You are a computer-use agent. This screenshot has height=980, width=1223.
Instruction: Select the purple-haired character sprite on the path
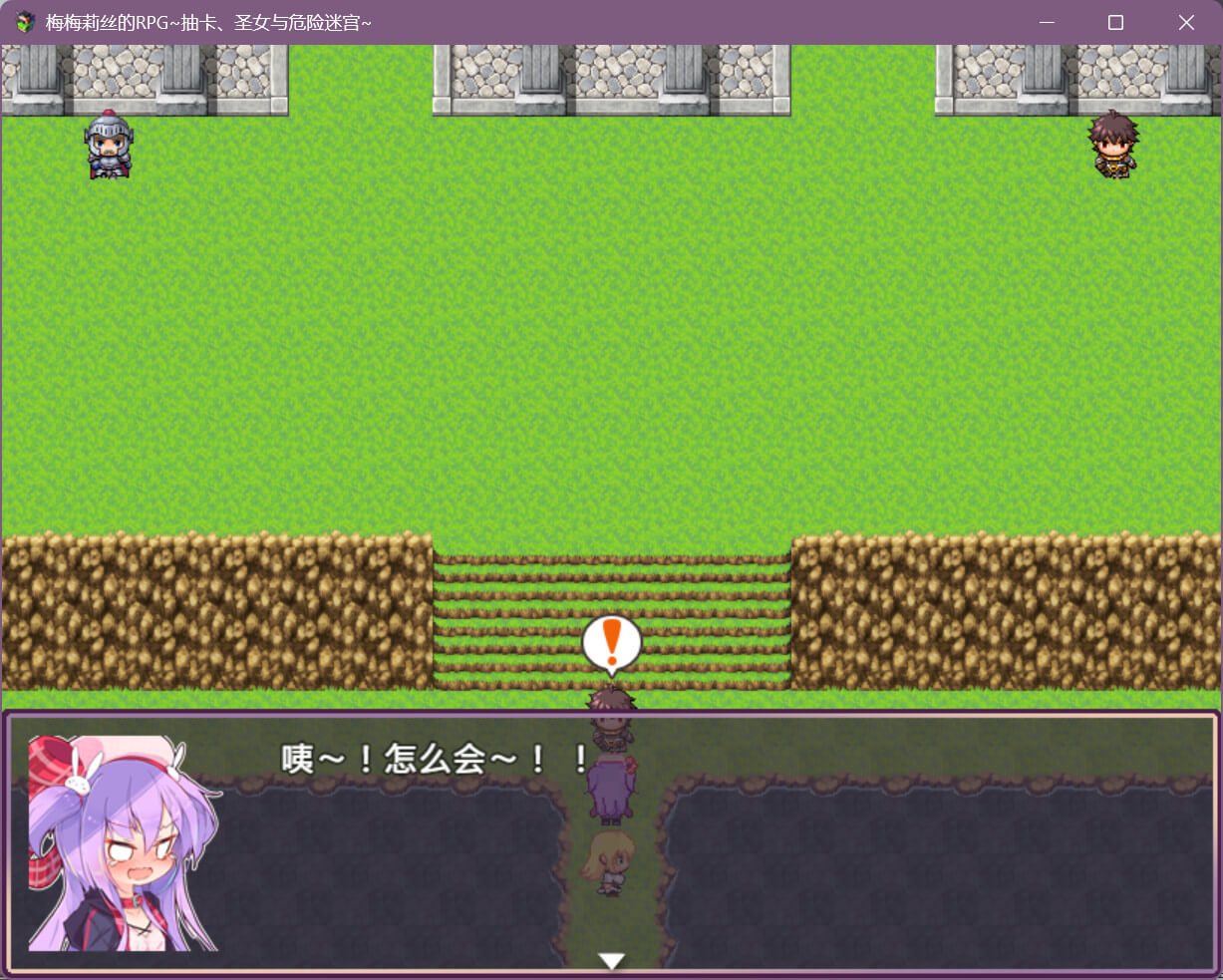tap(610, 791)
